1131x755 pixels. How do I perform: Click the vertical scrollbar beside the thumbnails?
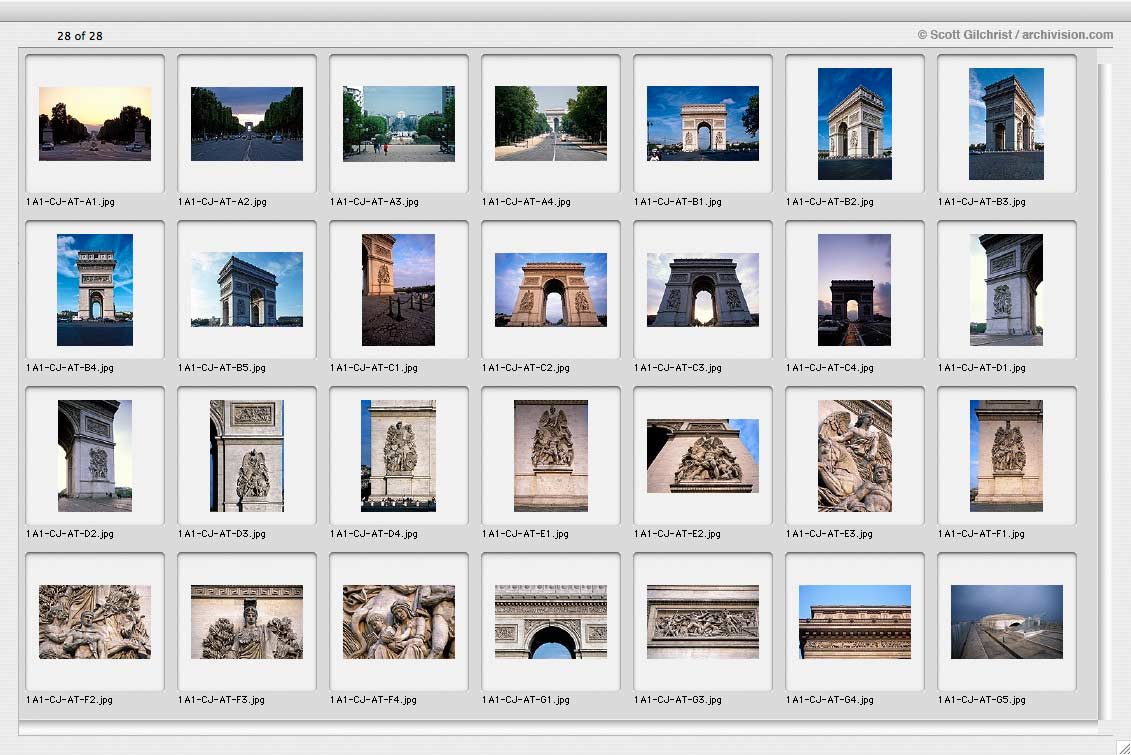[x=1105, y=391]
